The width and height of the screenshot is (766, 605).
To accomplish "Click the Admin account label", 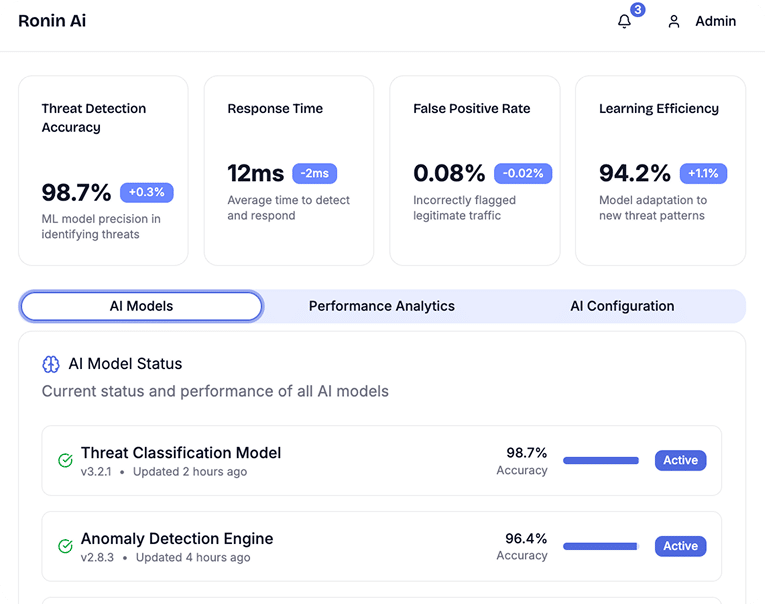I will click(715, 21).
